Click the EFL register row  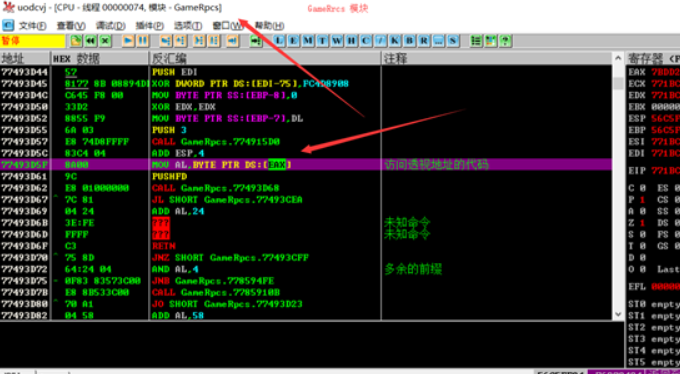[654, 287]
